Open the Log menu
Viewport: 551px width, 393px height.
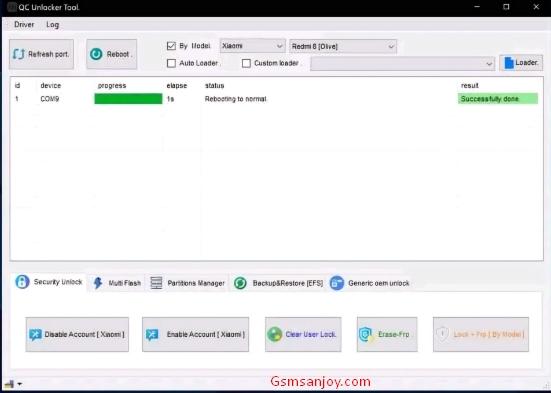52,25
